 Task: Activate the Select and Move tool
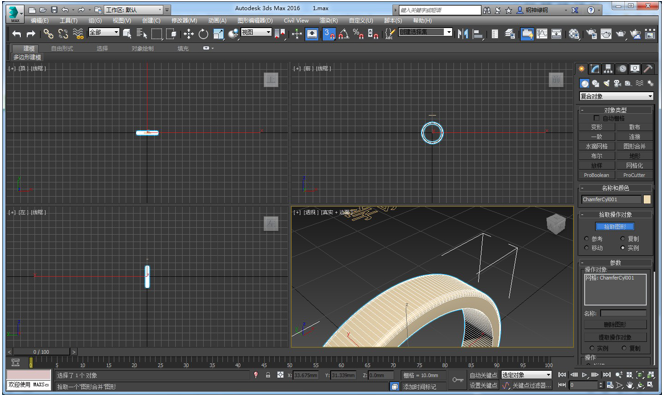(188, 34)
